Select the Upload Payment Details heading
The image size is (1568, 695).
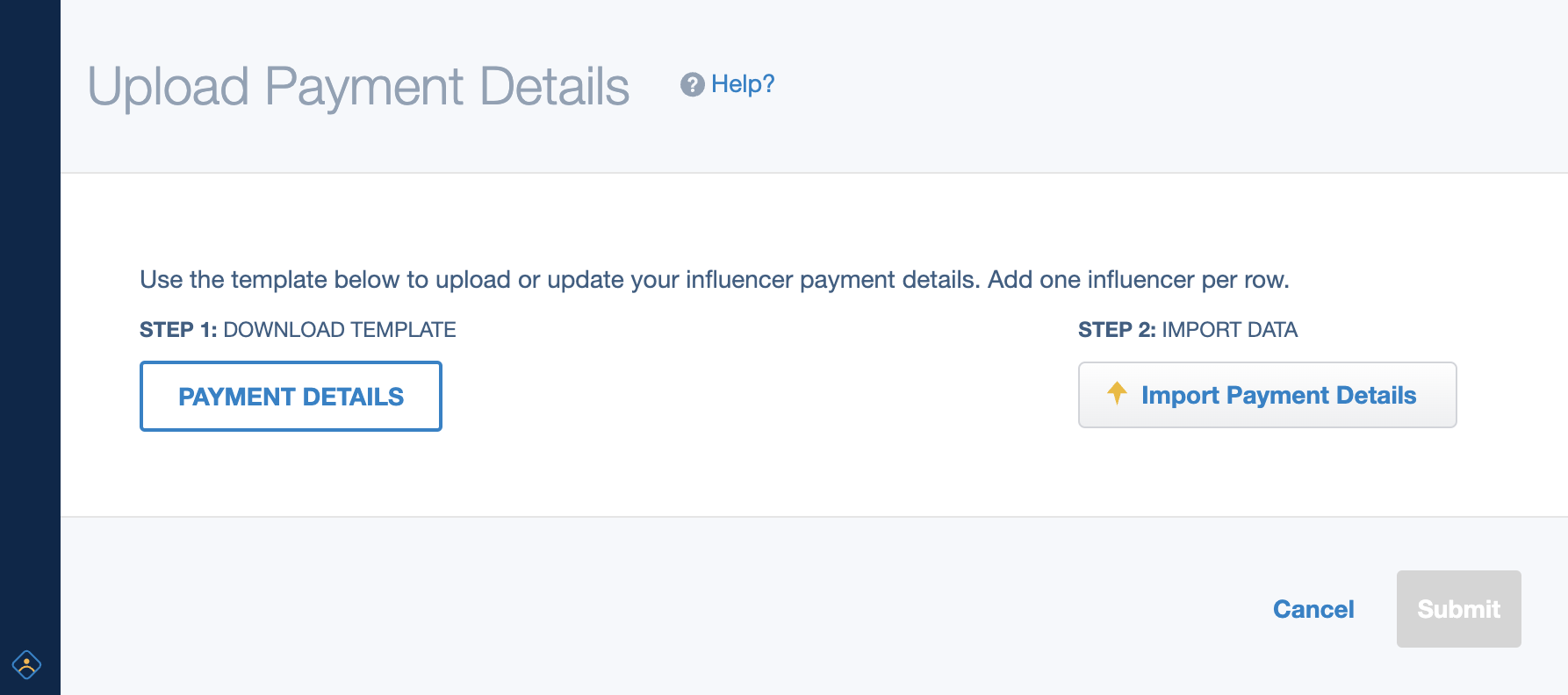[358, 87]
